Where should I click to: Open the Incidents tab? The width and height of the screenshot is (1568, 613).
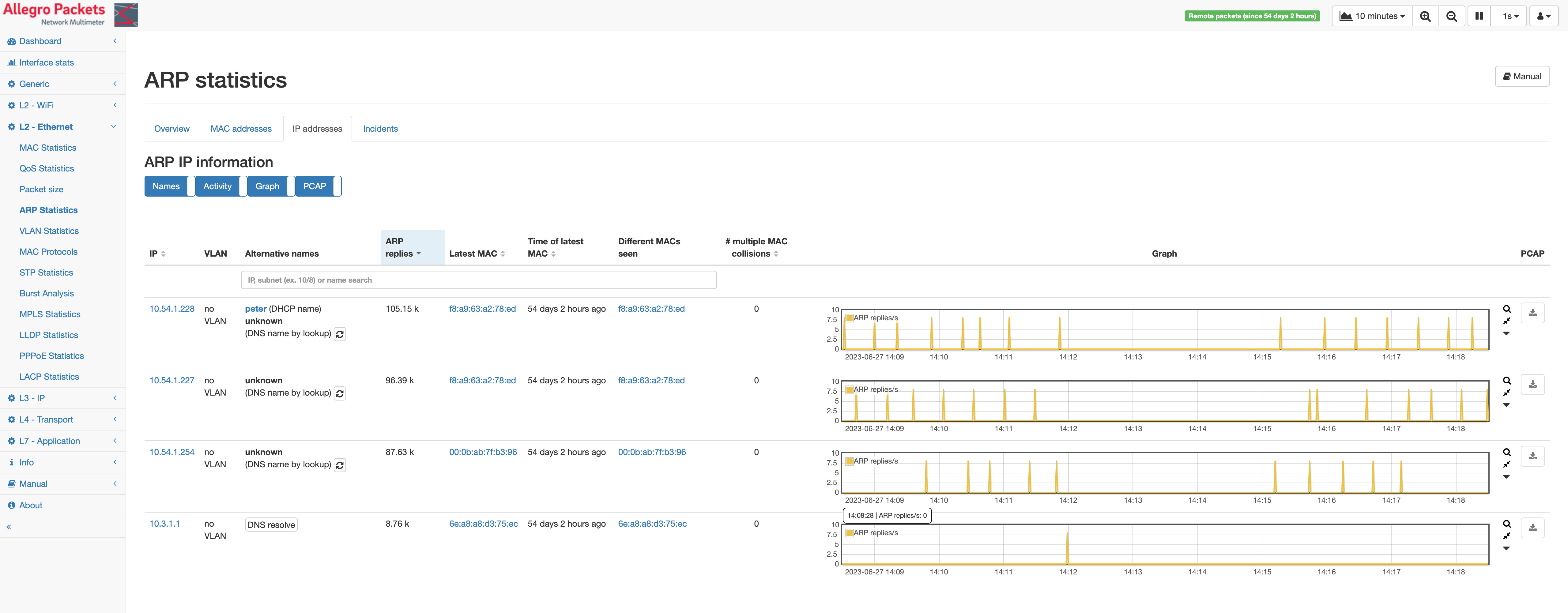point(380,129)
